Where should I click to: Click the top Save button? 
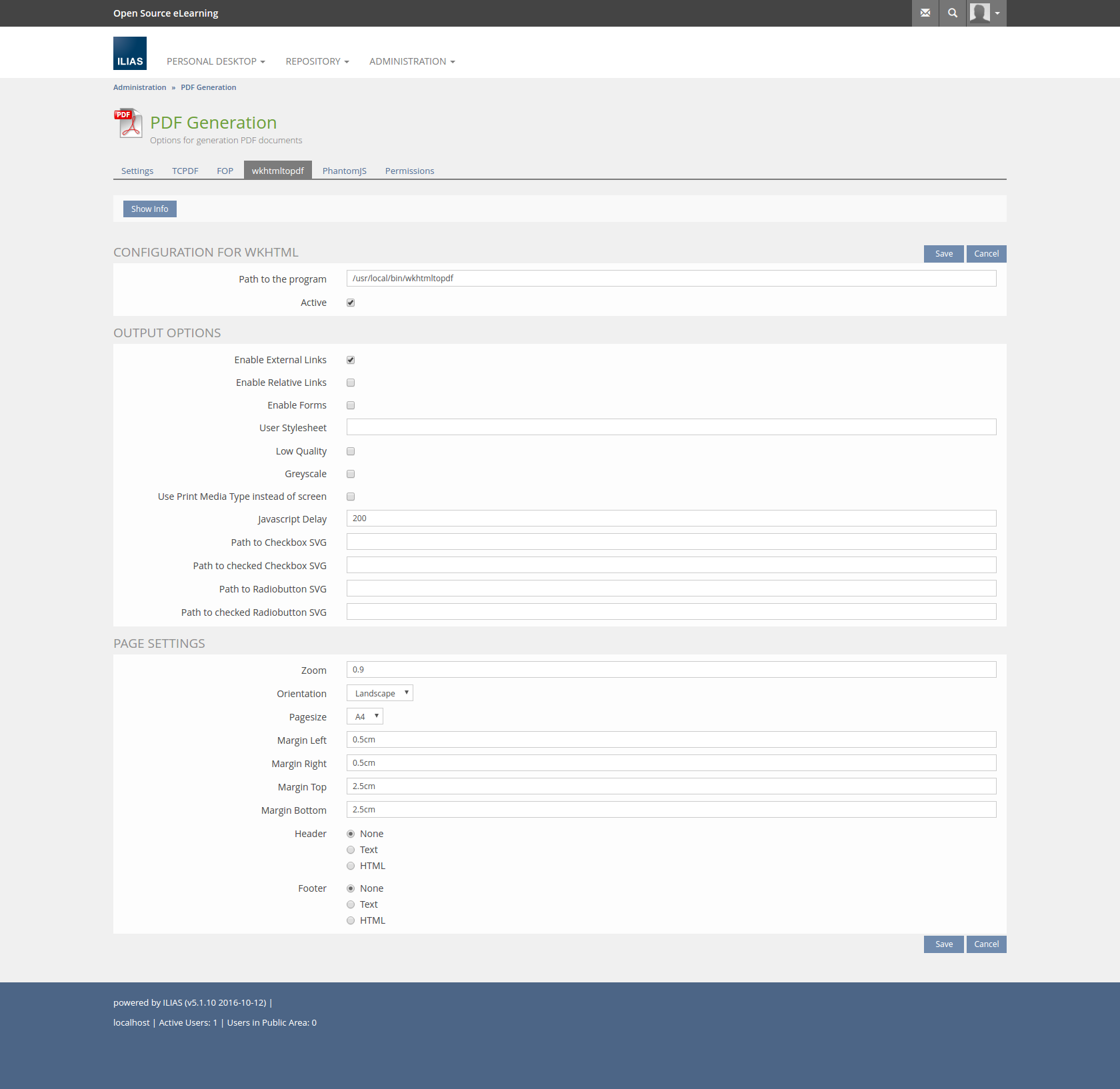point(943,254)
